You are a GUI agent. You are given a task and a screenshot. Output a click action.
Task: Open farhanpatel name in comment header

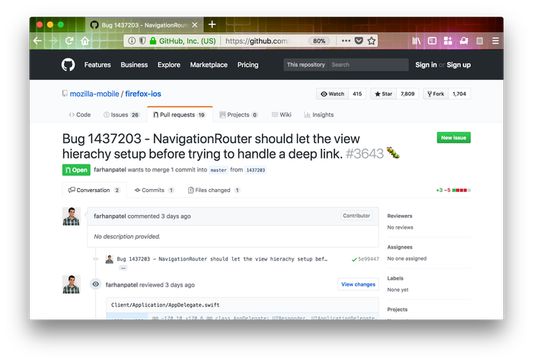coord(110,216)
